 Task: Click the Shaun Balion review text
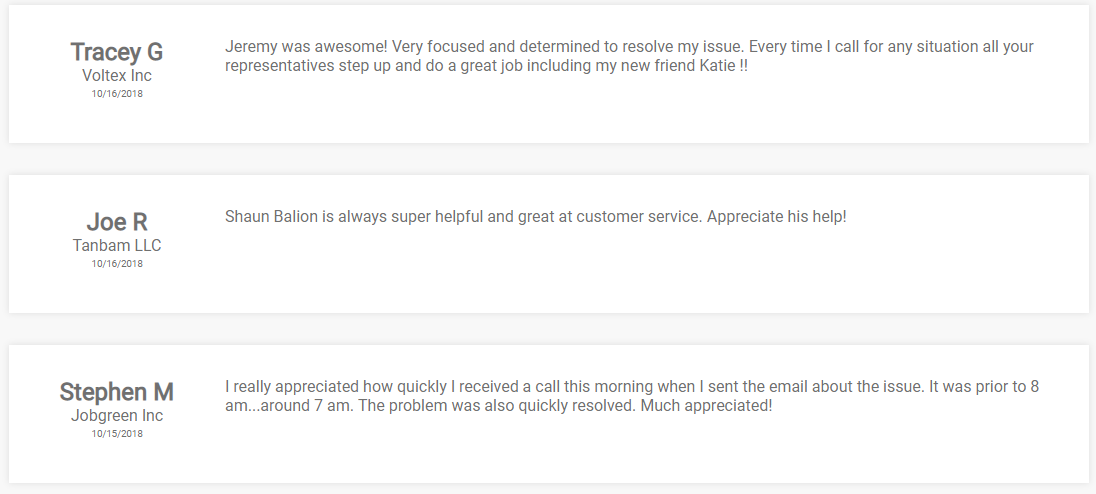[535, 217]
